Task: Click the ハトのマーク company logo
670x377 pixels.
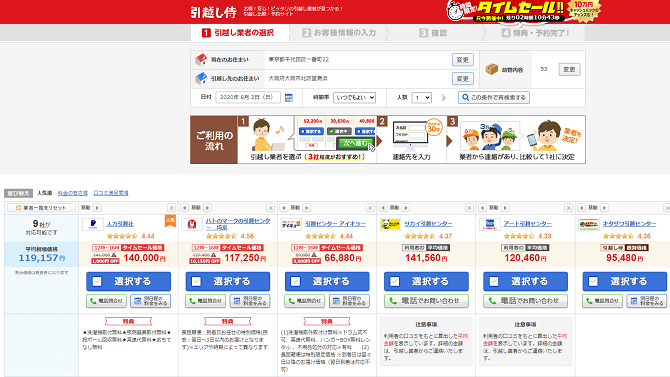Action: click(192, 224)
